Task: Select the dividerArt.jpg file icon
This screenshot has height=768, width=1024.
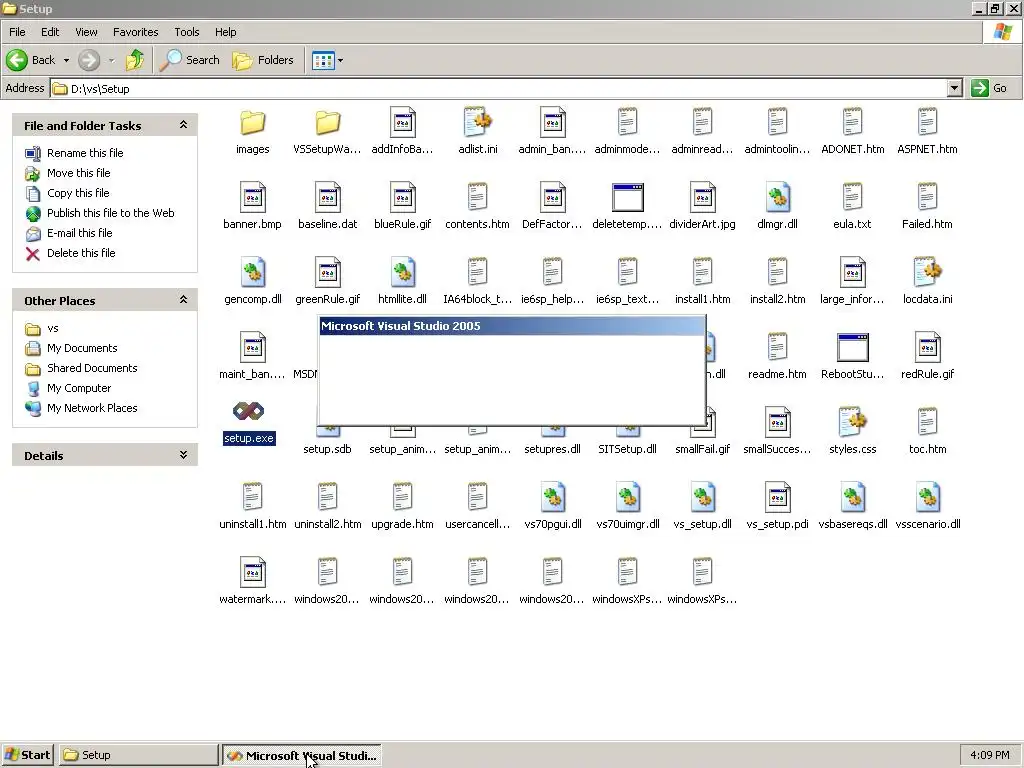Action: [703, 197]
